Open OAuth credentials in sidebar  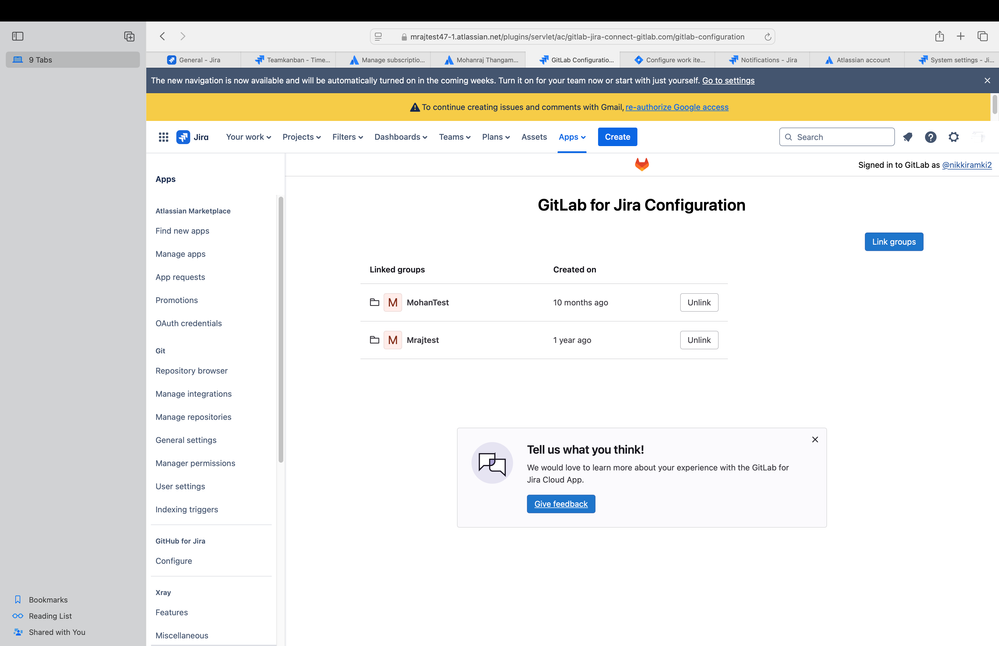(x=189, y=323)
